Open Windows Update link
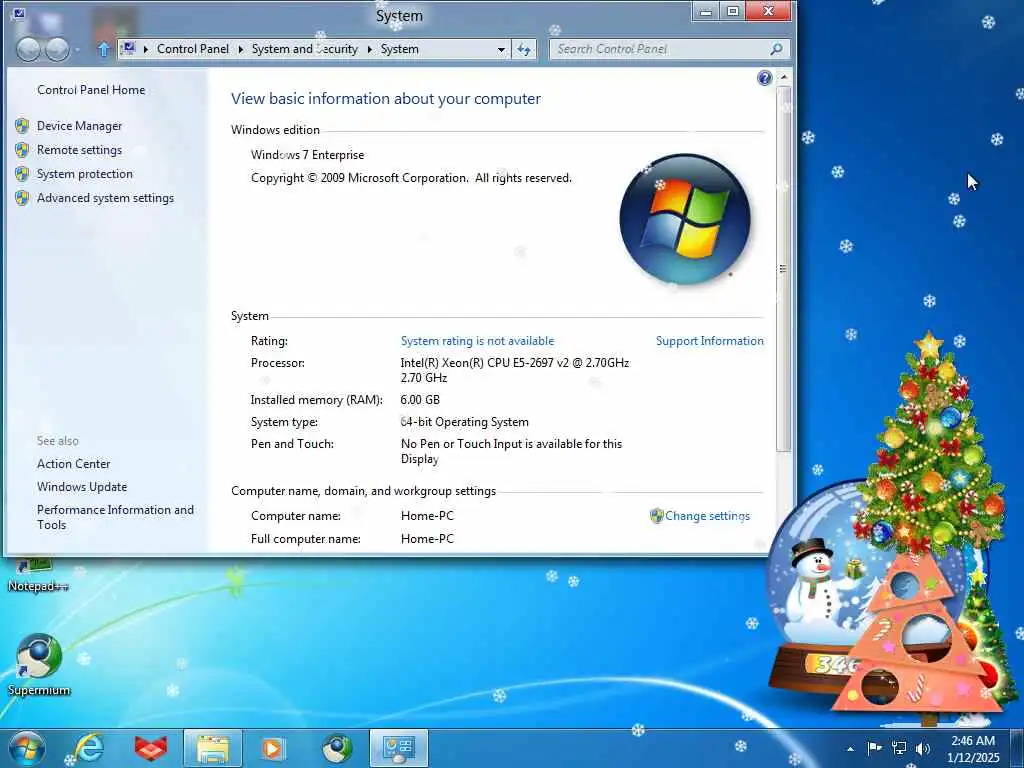 [82, 487]
